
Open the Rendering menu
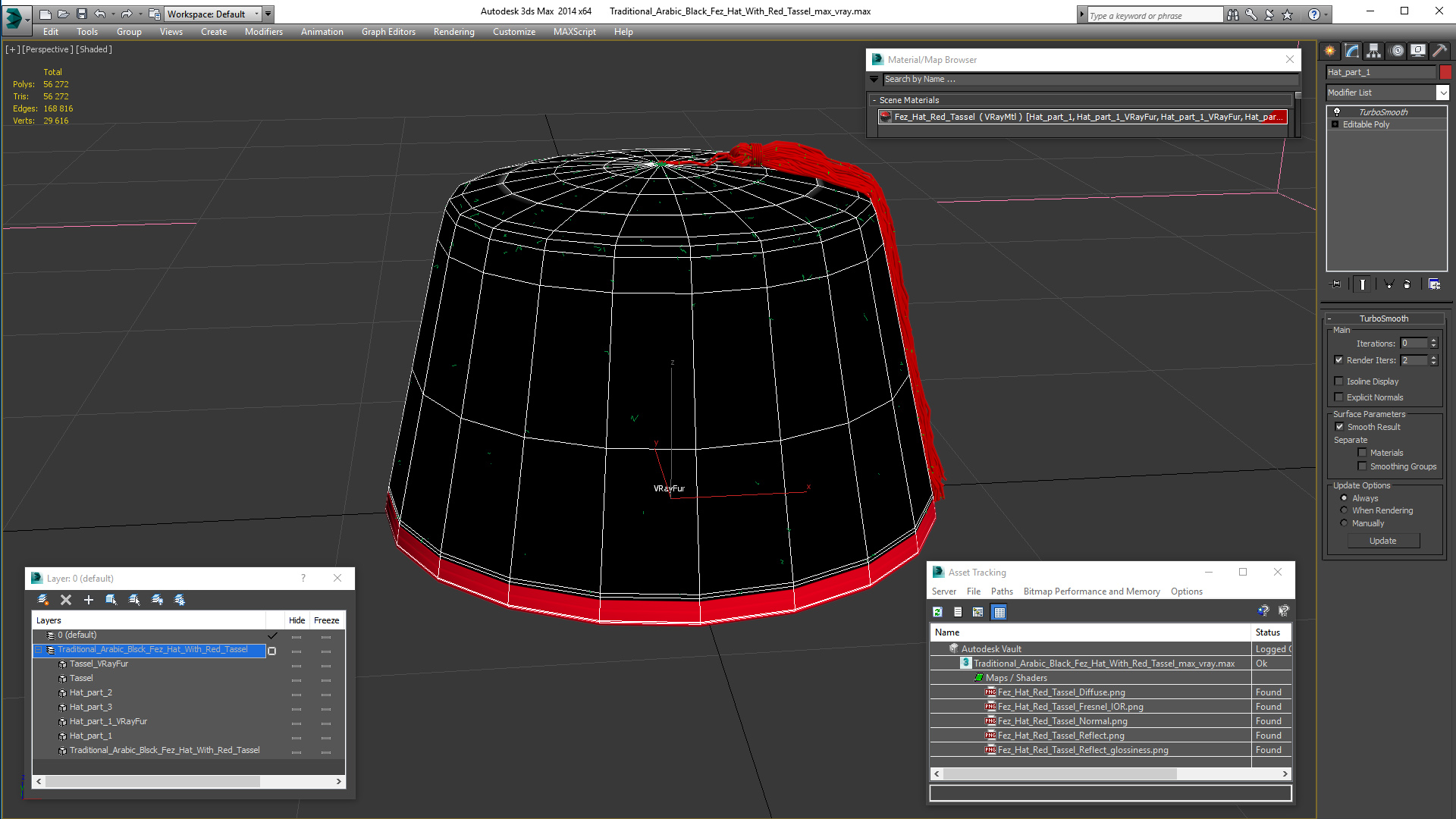pos(453,32)
